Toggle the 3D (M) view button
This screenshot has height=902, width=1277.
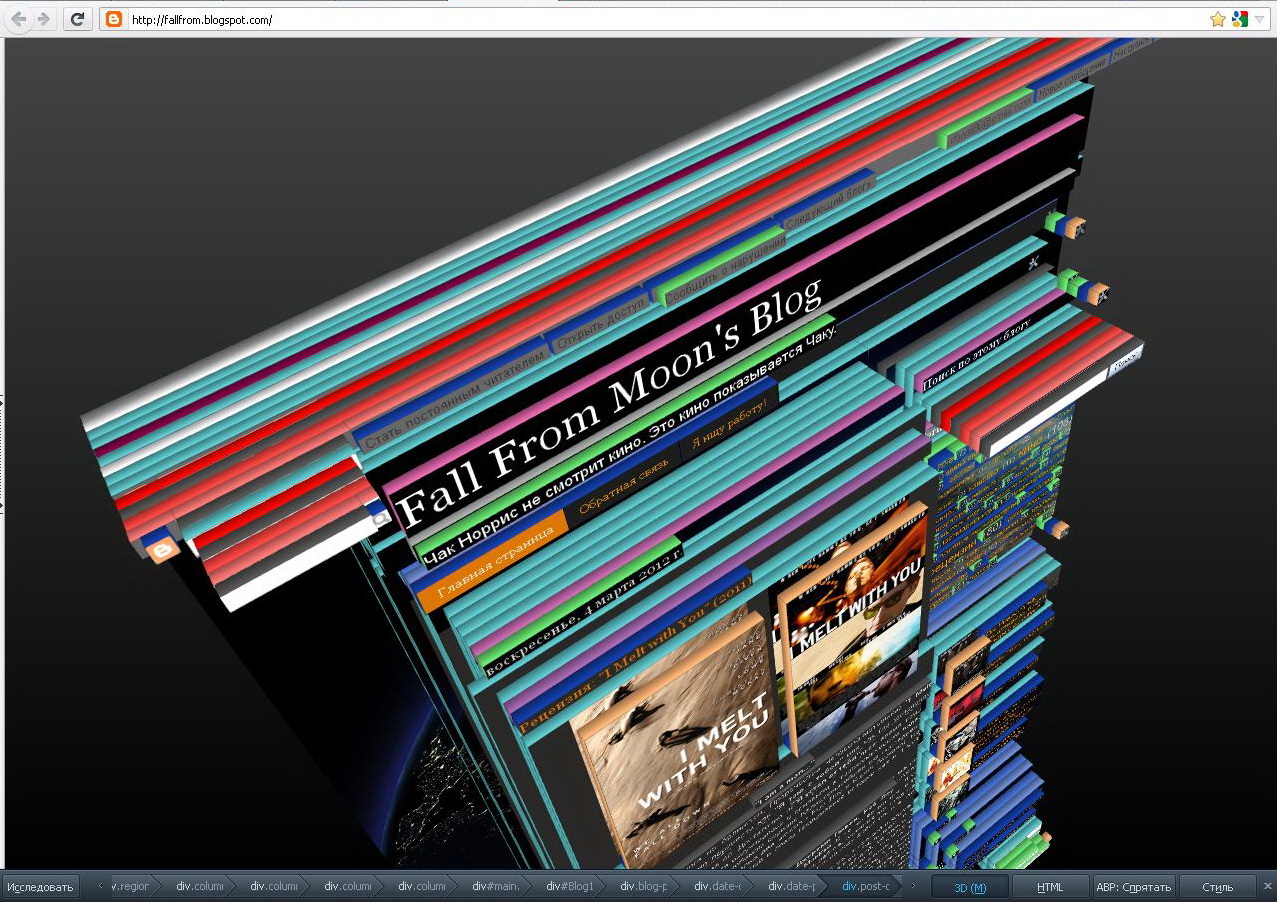[970, 887]
